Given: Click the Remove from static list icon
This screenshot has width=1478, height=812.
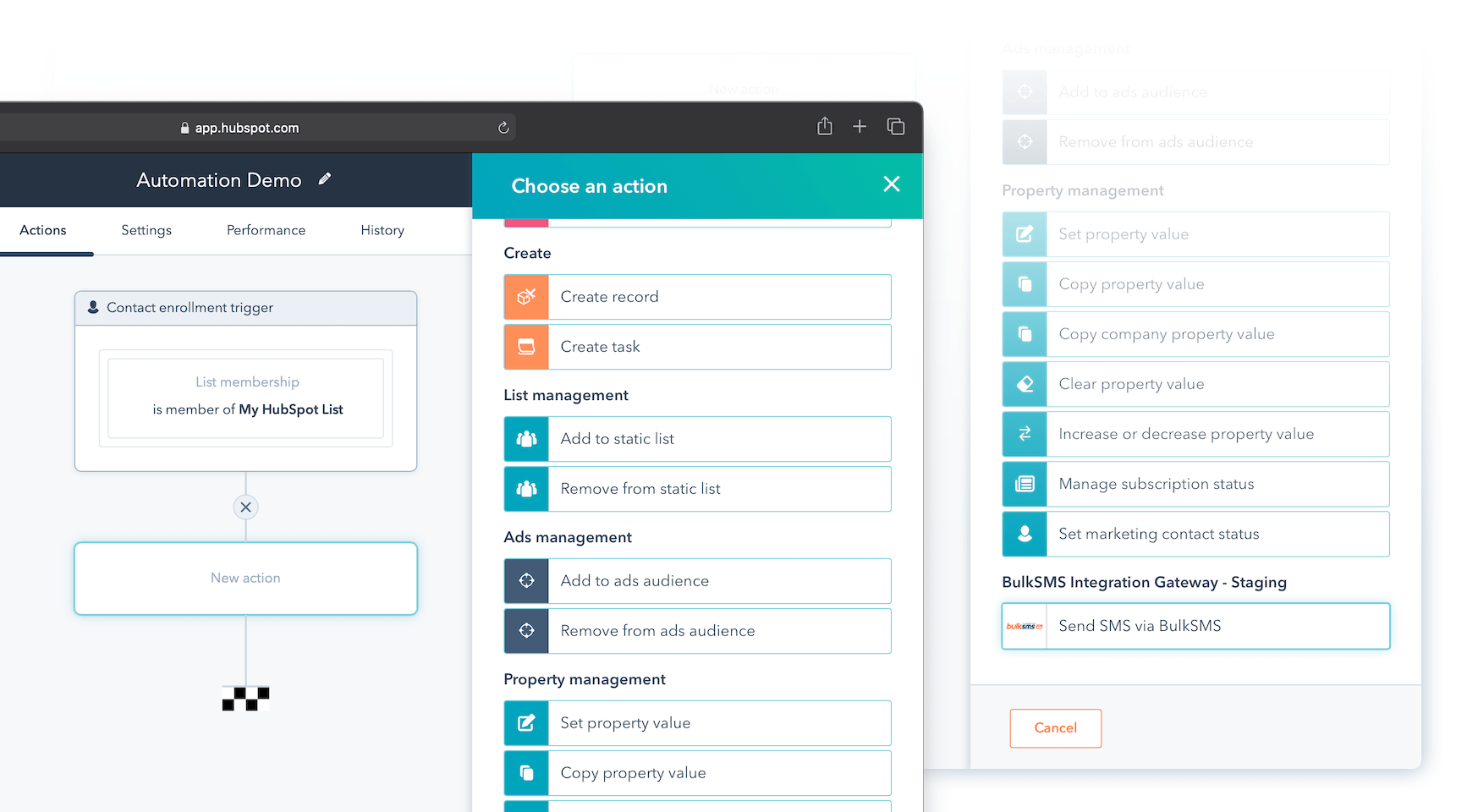Looking at the screenshot, I should [x=526, y=489].
